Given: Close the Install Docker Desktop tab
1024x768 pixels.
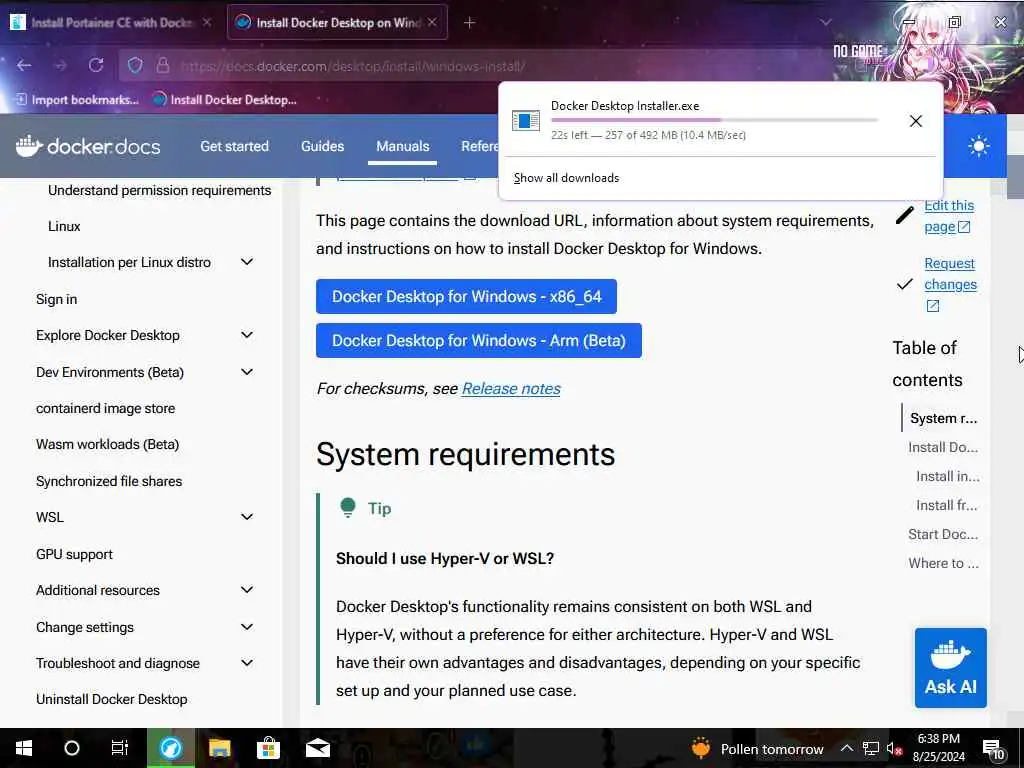Looking at the screenshot, I should tap(432, 22).
